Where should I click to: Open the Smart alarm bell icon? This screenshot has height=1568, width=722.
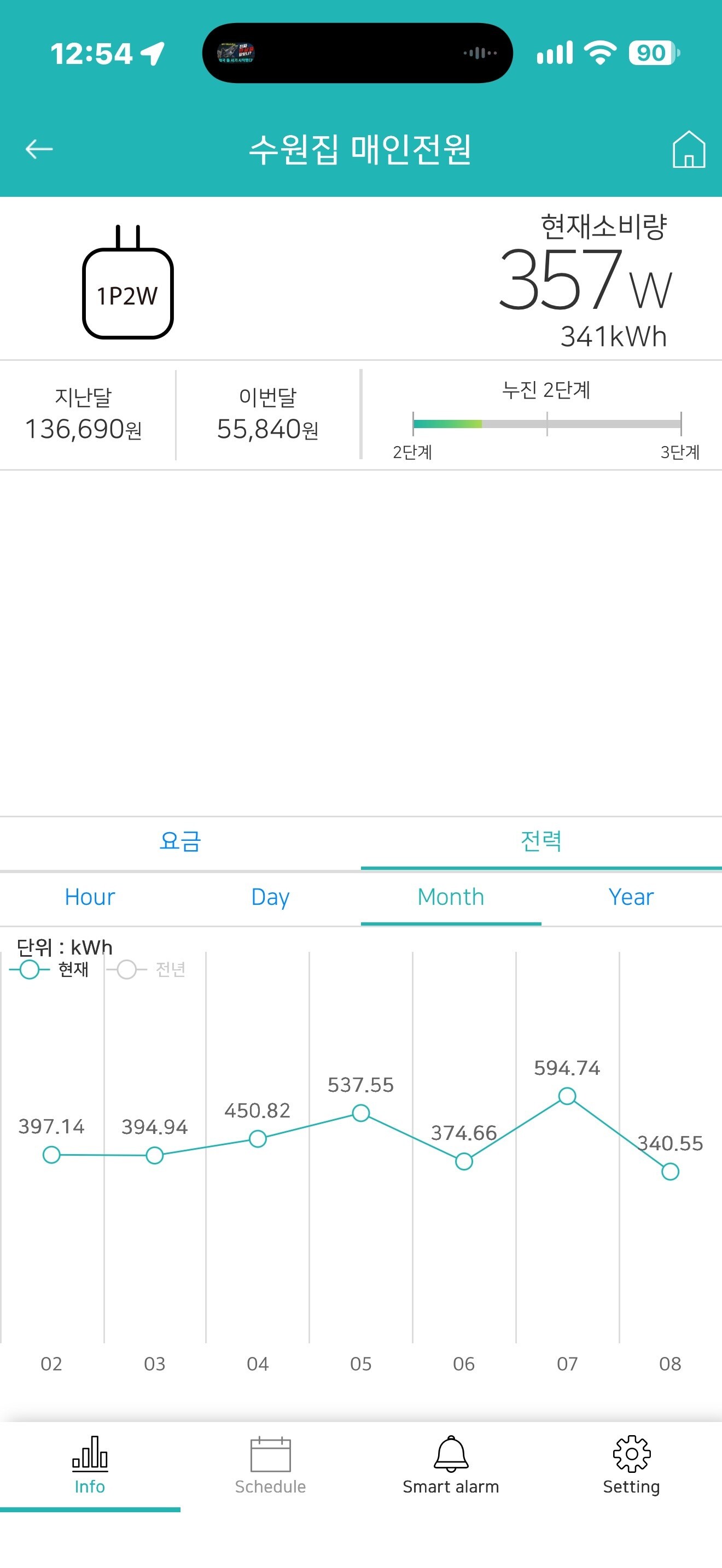tap(451, 1454)
